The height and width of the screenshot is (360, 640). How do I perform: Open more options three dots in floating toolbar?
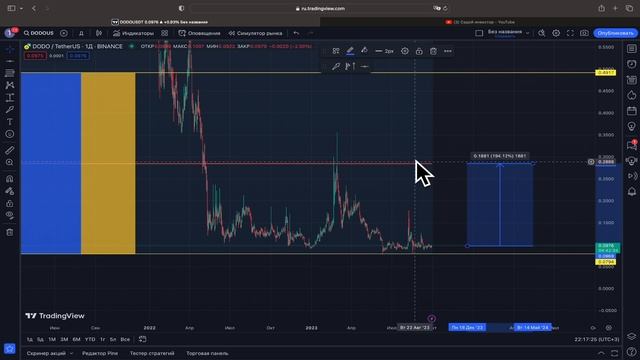[448, 51]
